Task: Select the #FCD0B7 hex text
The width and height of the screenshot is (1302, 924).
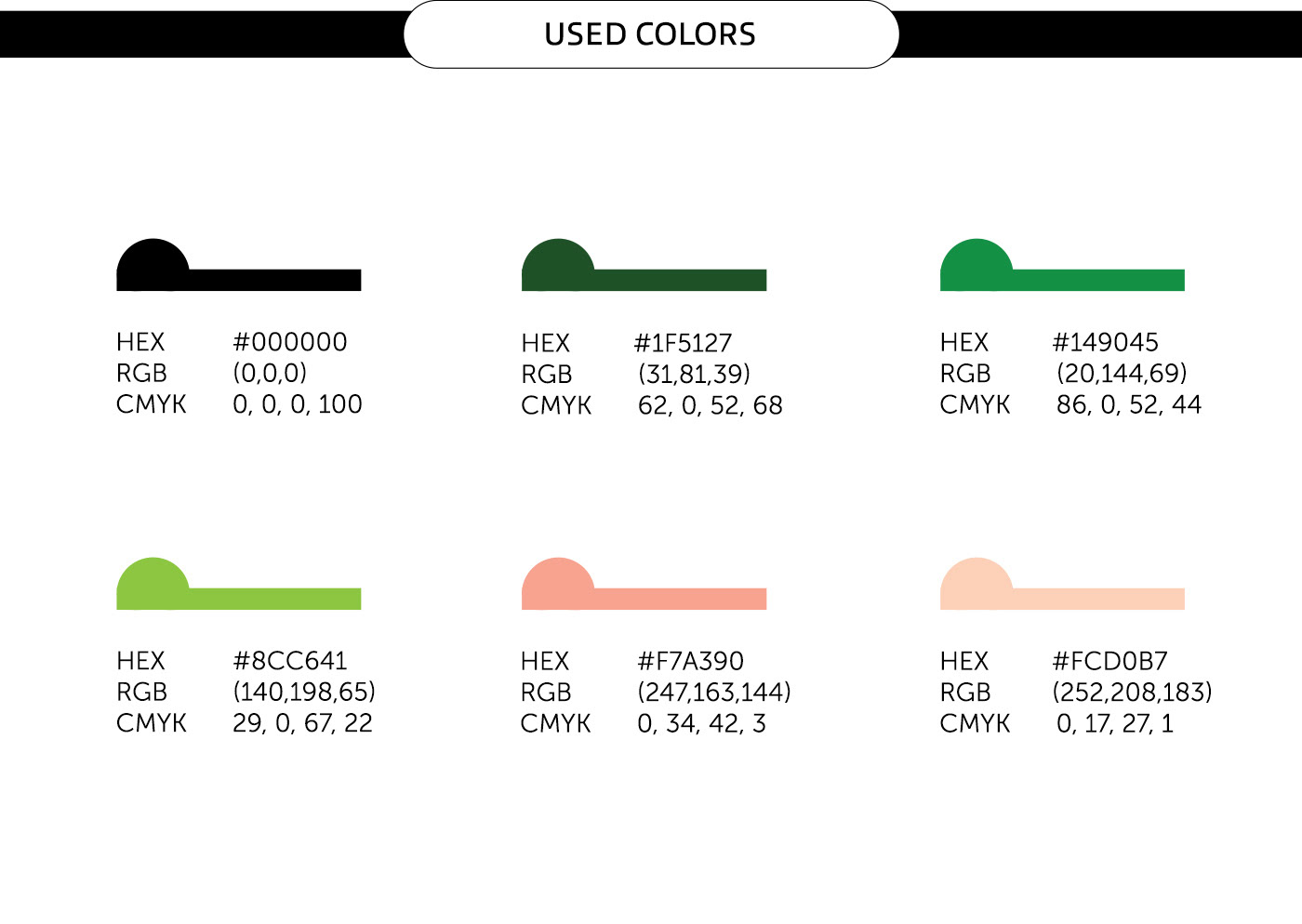Action: tap(1109, 661)
